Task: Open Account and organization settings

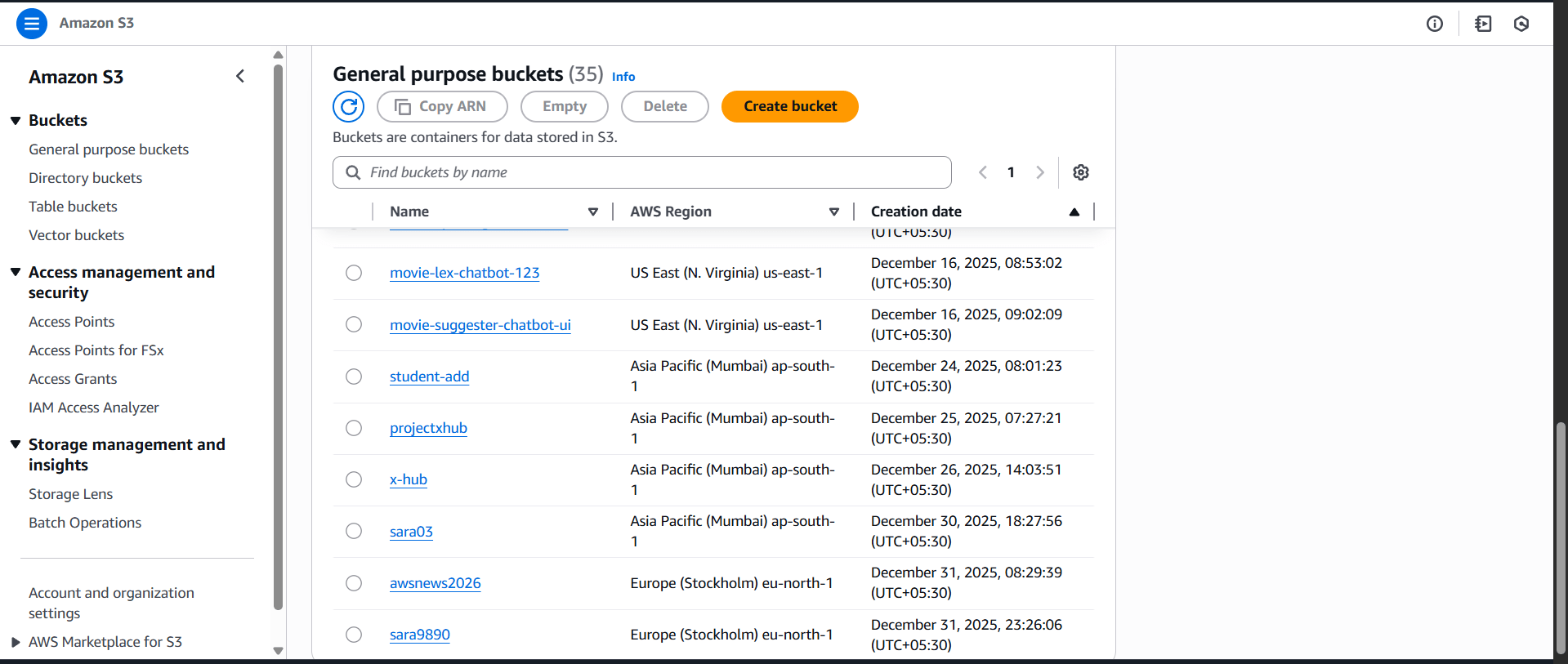Action: point(111,603)
